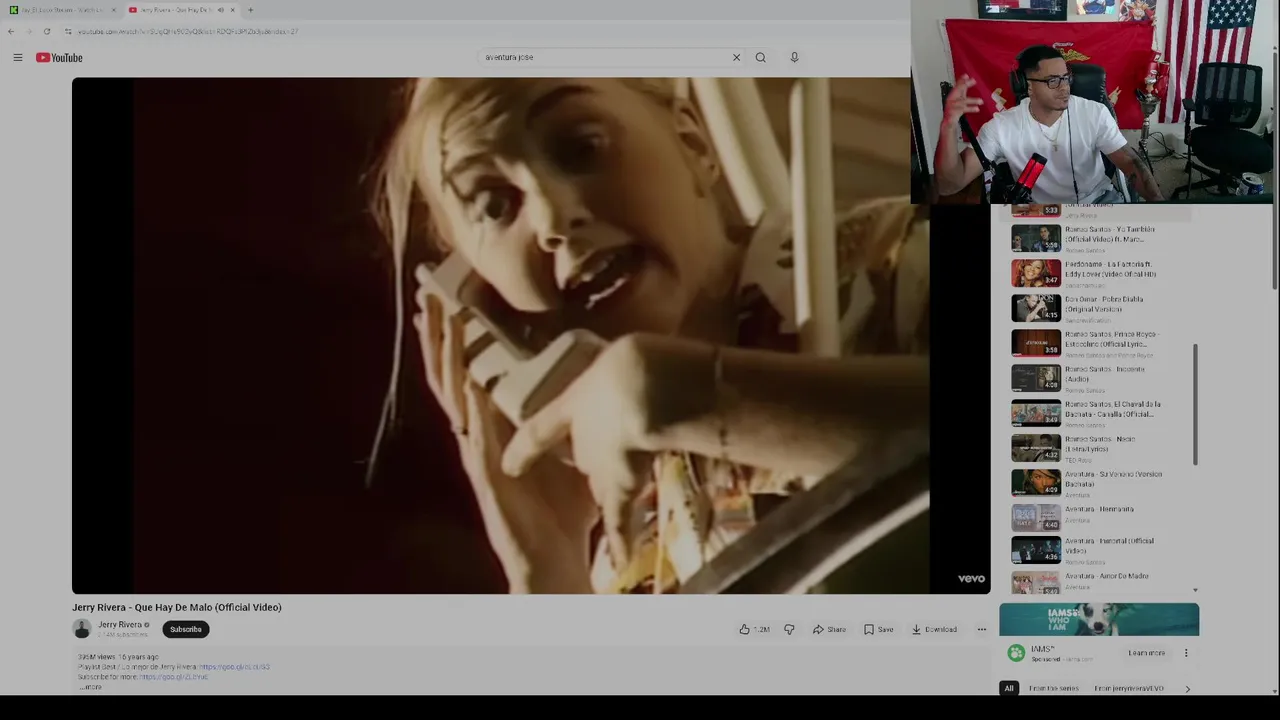The height and width of the screenshot is (720, 1280).
Task: Play Romeo Santos, El Chaval - Canalla
Action: (x=1100, y=413)
